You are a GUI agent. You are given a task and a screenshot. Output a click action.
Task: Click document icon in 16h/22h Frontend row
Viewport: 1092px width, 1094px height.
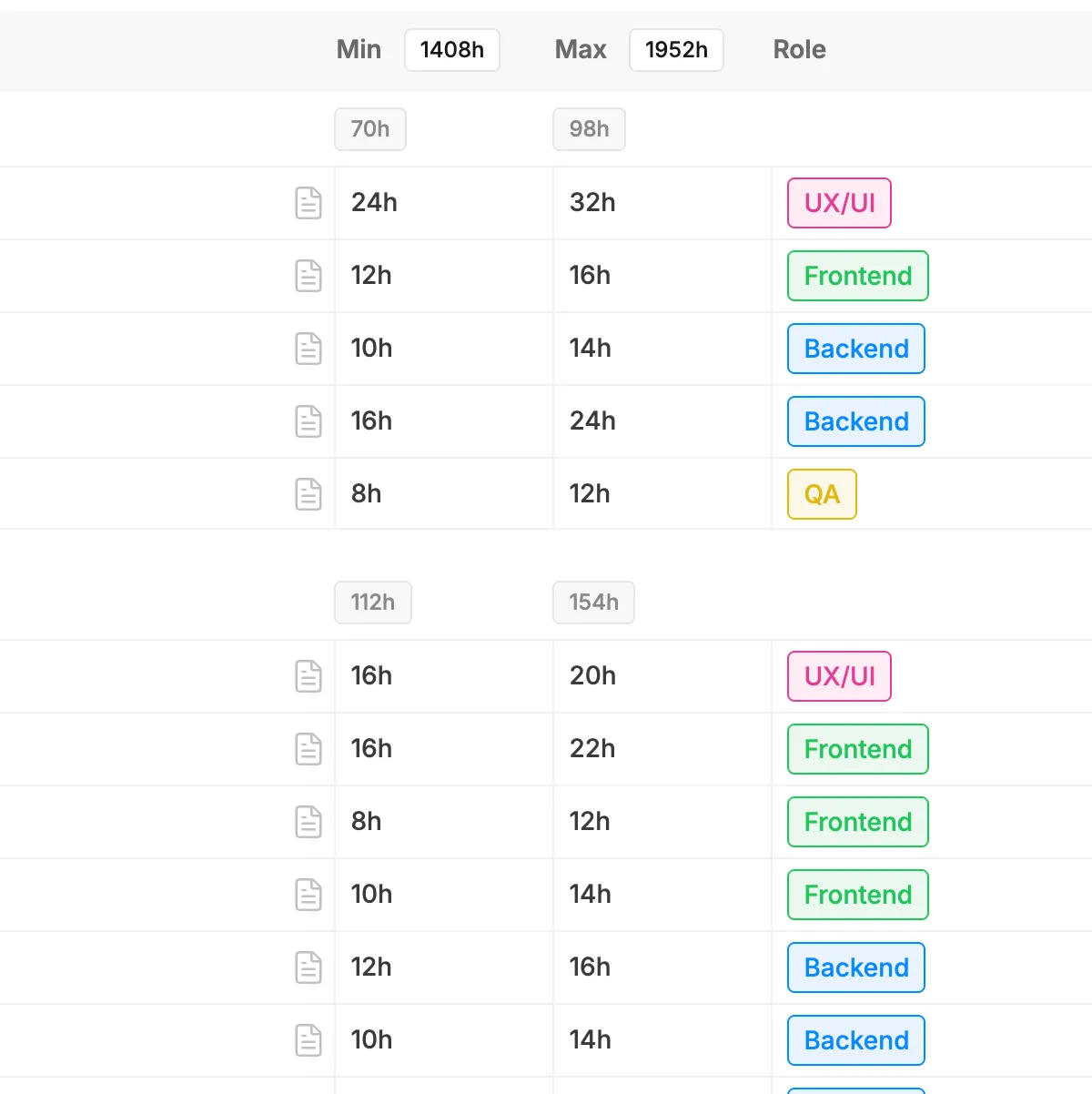(x=308, y=749)
